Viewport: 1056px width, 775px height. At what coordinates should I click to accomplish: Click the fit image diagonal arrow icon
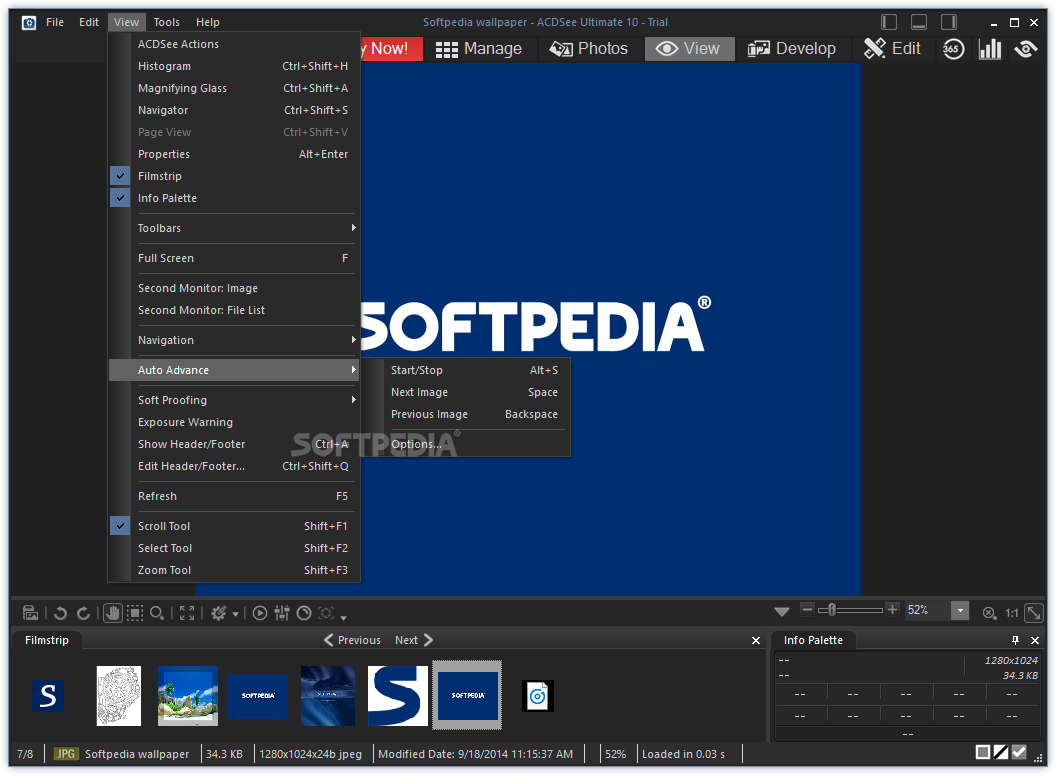tap(1034, 613)
